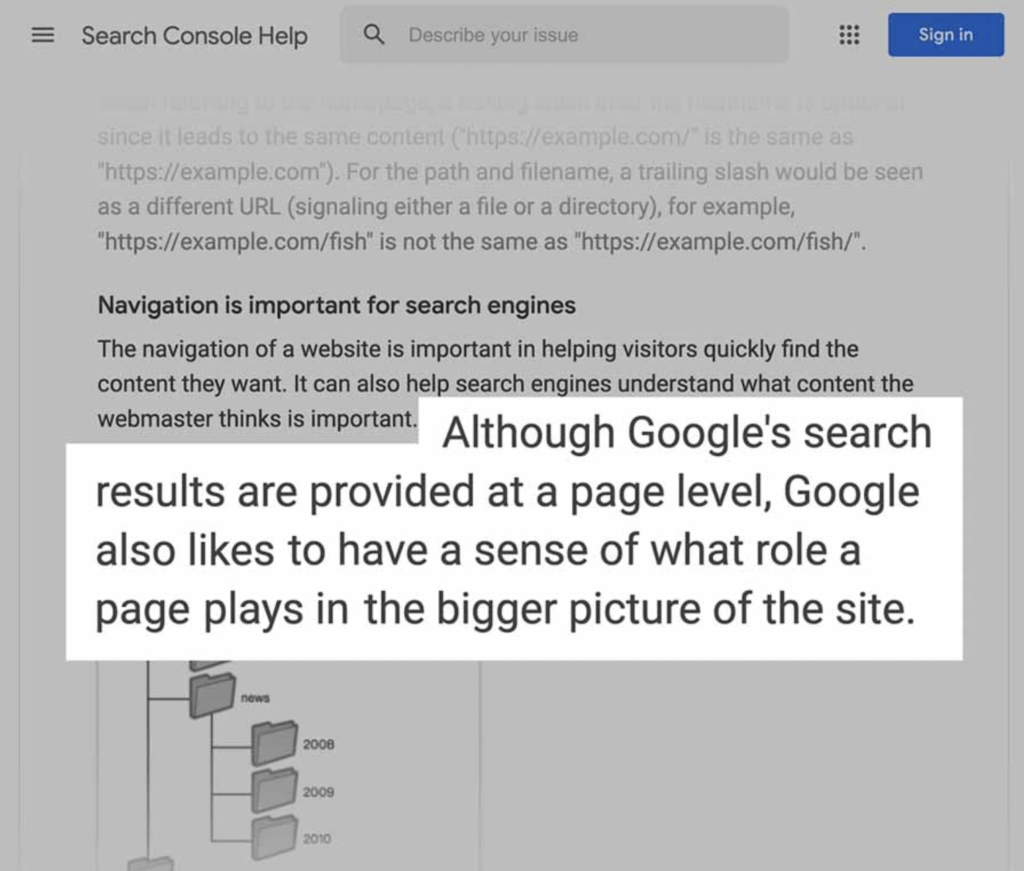The image size is (1024, 871).
Task: Click the folder above the news folder
Action: [210, 665]
